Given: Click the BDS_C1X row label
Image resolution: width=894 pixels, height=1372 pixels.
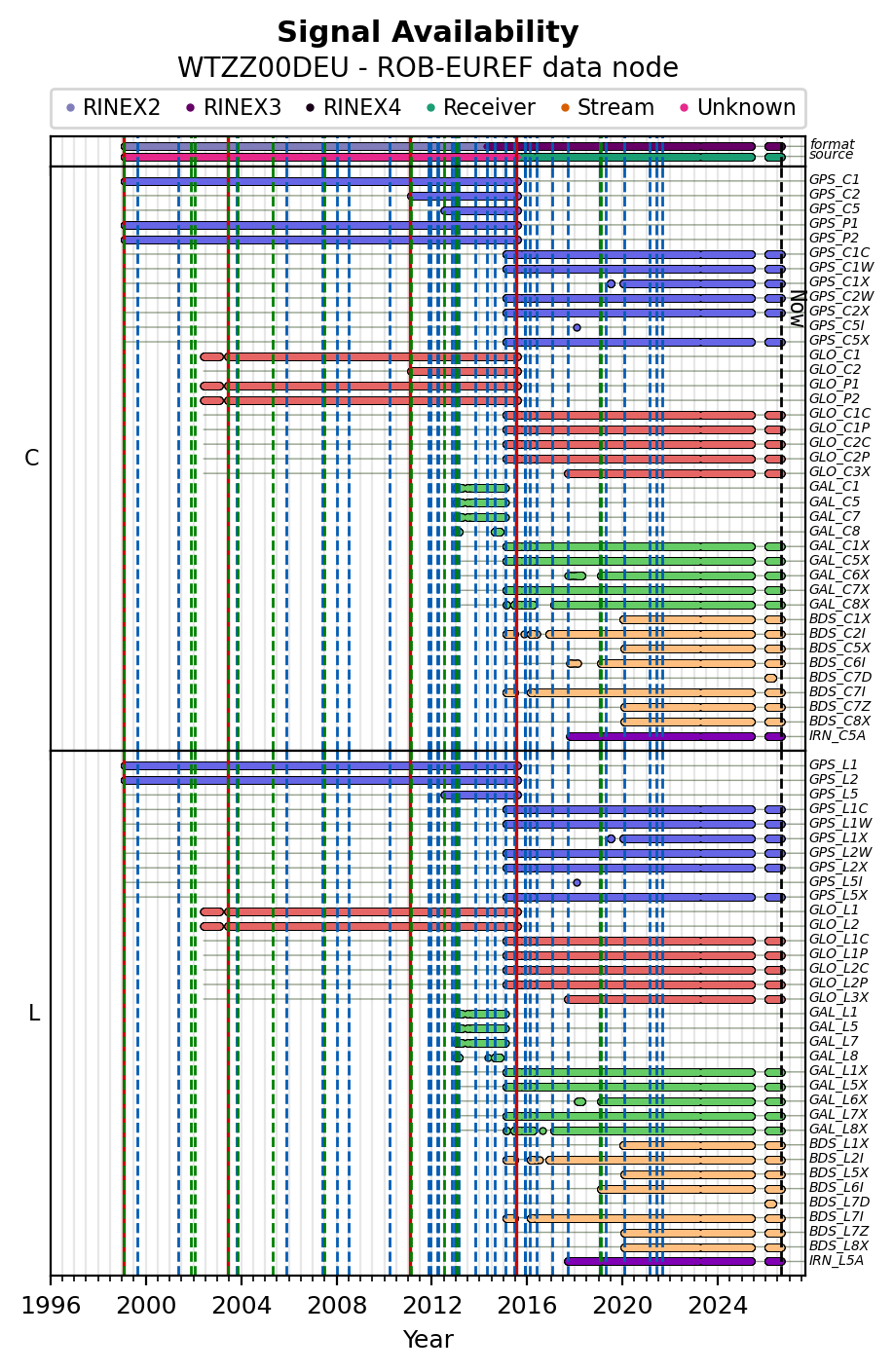Looking at the screenshot, I should pos(839,618).
